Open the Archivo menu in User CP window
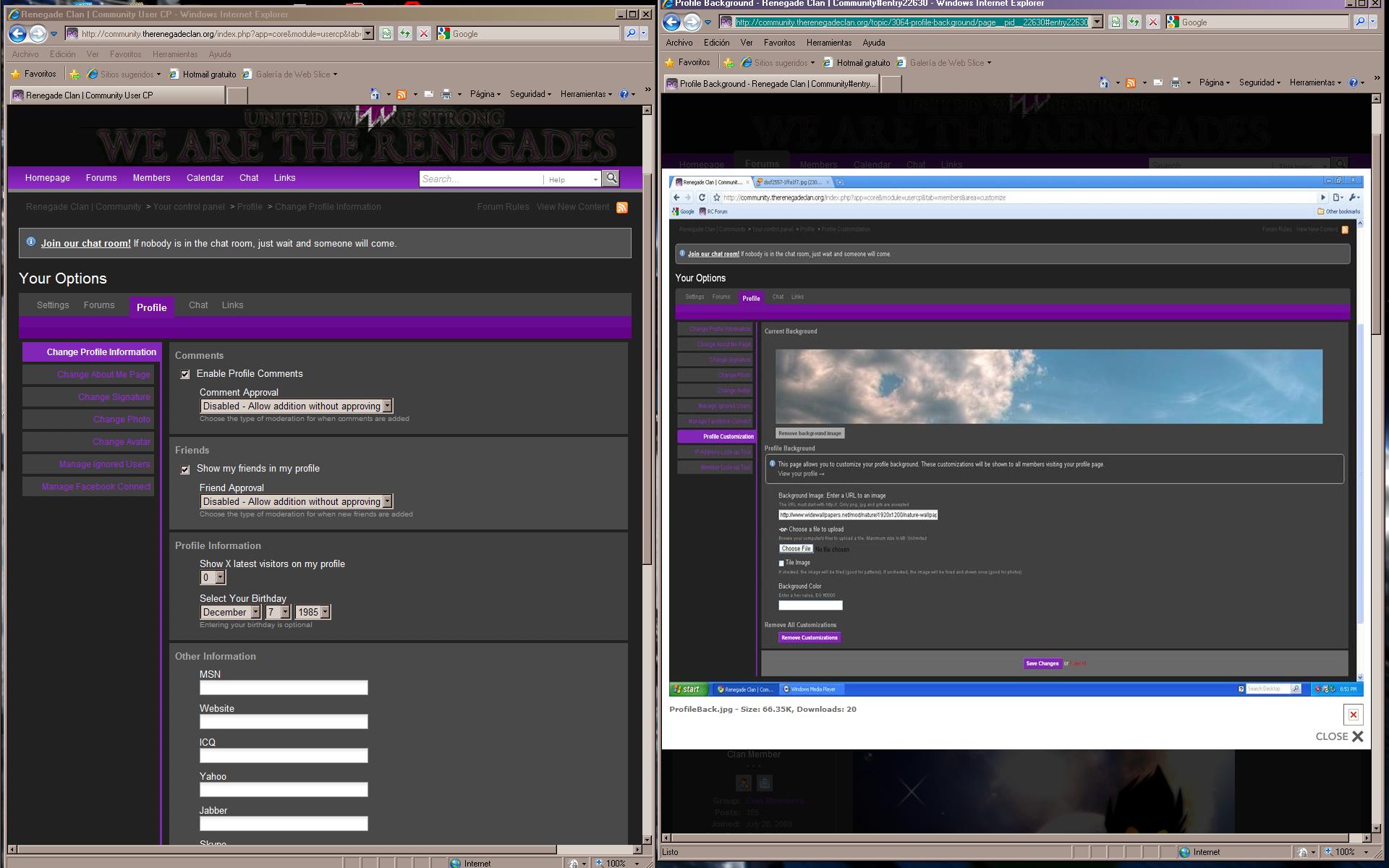Viewport: 1389px width, 868px height. 25,54
